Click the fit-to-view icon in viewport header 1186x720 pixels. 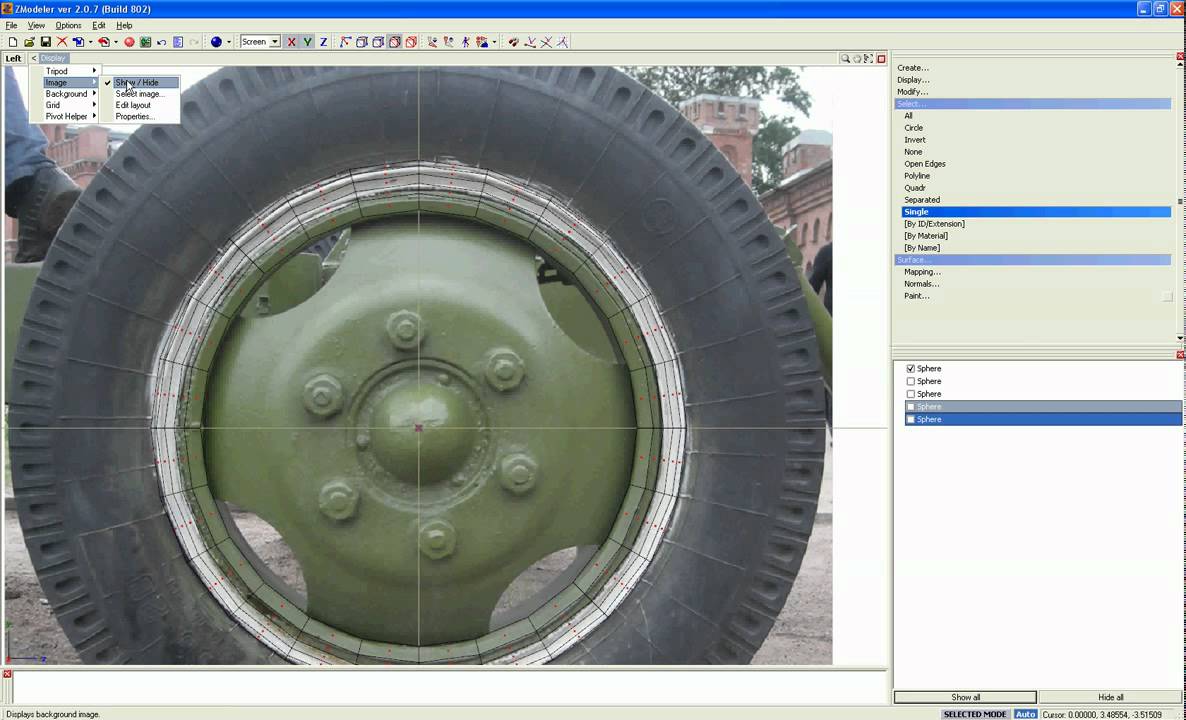869,58
